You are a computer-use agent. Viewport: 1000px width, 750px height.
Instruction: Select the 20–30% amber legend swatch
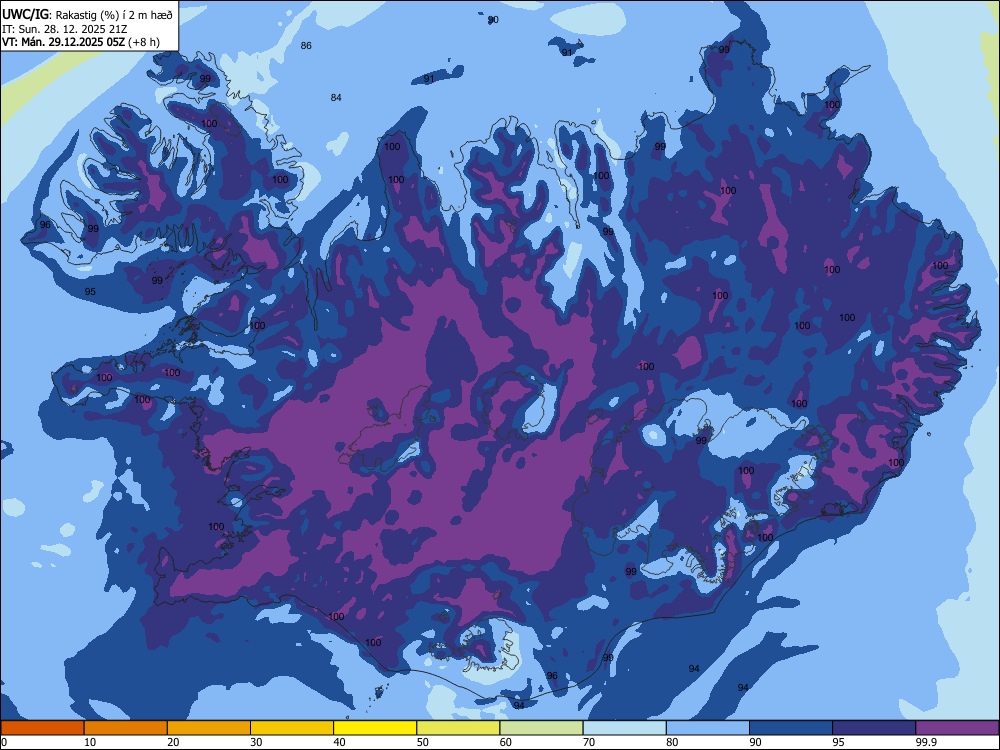click(209, 728)
